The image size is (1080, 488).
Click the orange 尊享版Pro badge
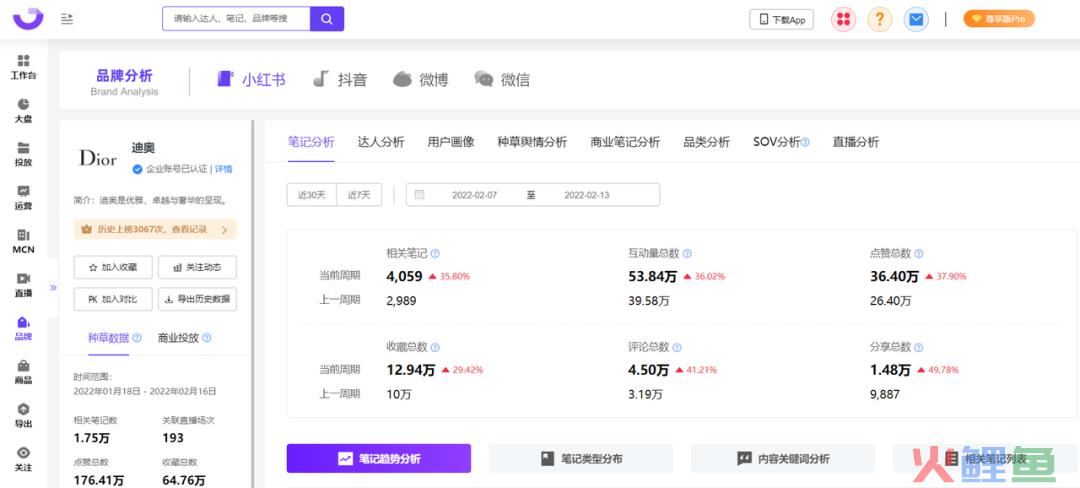pos(999,19)
